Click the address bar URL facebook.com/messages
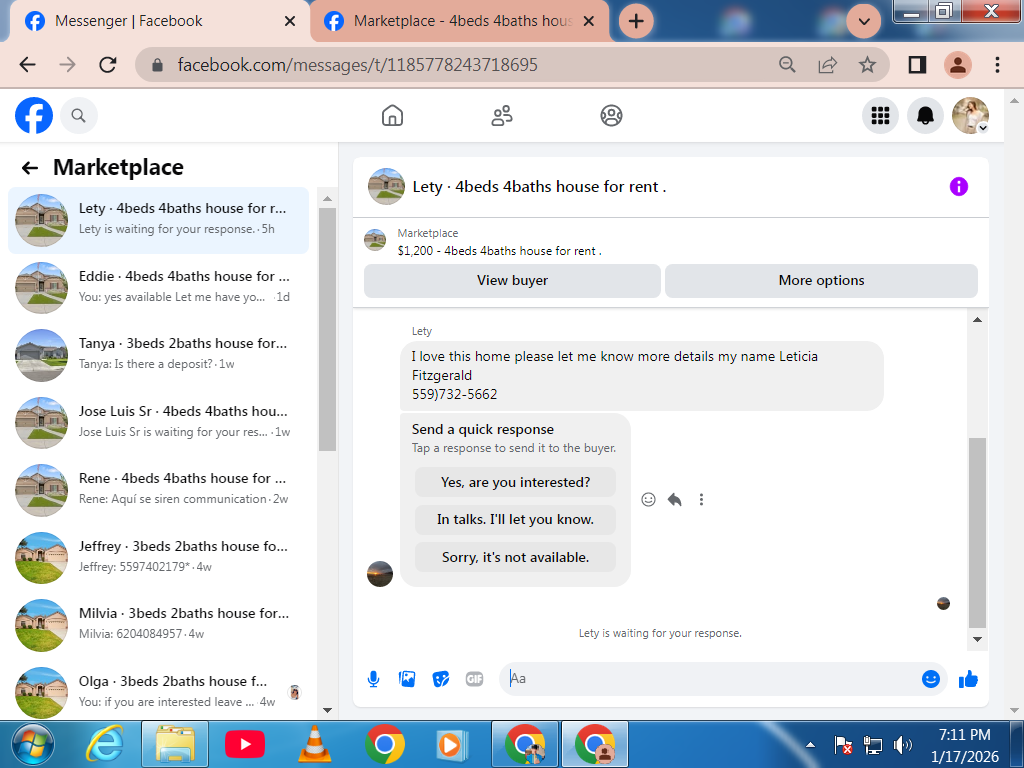Image resolution: width=1024 pixels, height=768 pixels. (357, 65)
